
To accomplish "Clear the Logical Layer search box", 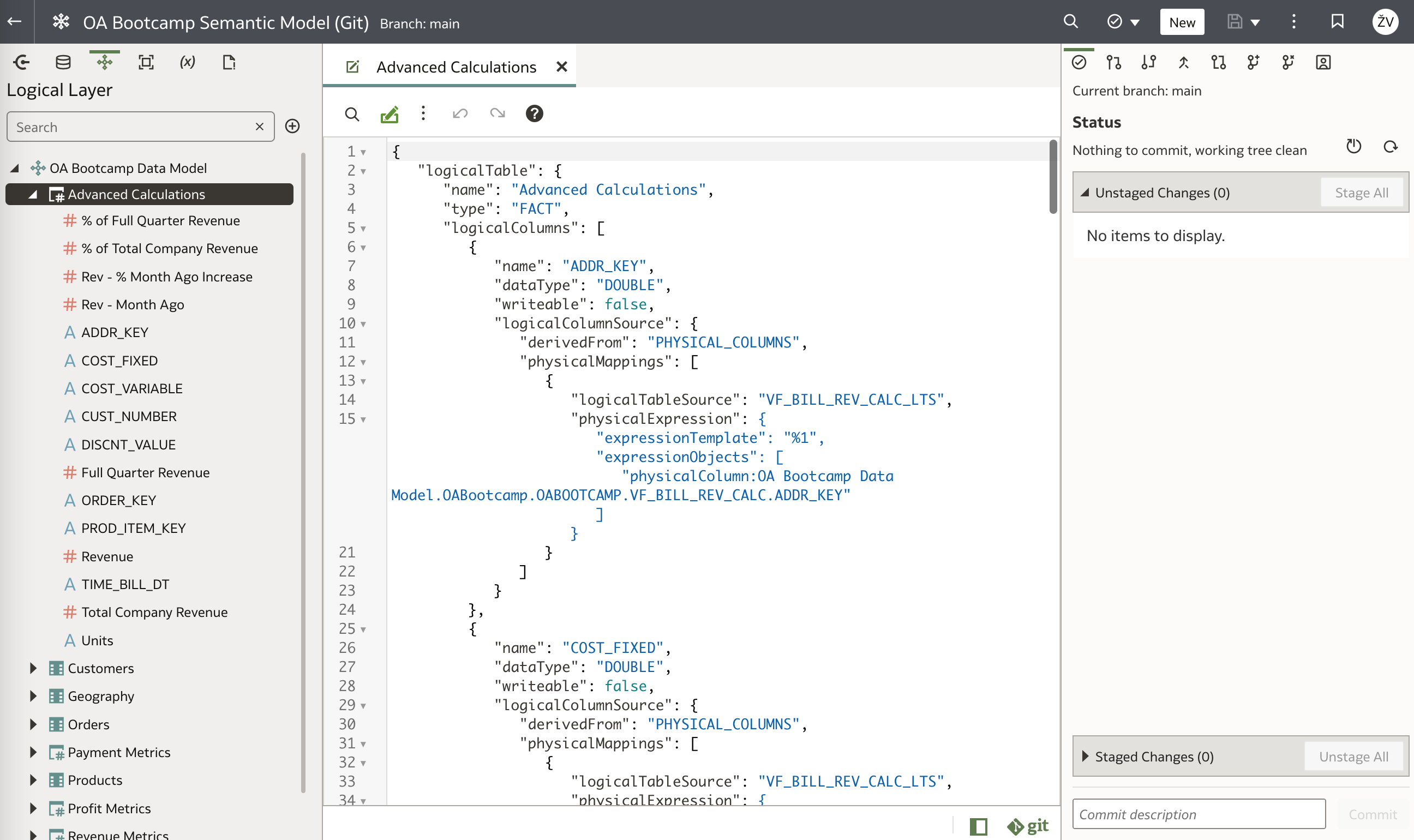I will [x=259, y=127].
